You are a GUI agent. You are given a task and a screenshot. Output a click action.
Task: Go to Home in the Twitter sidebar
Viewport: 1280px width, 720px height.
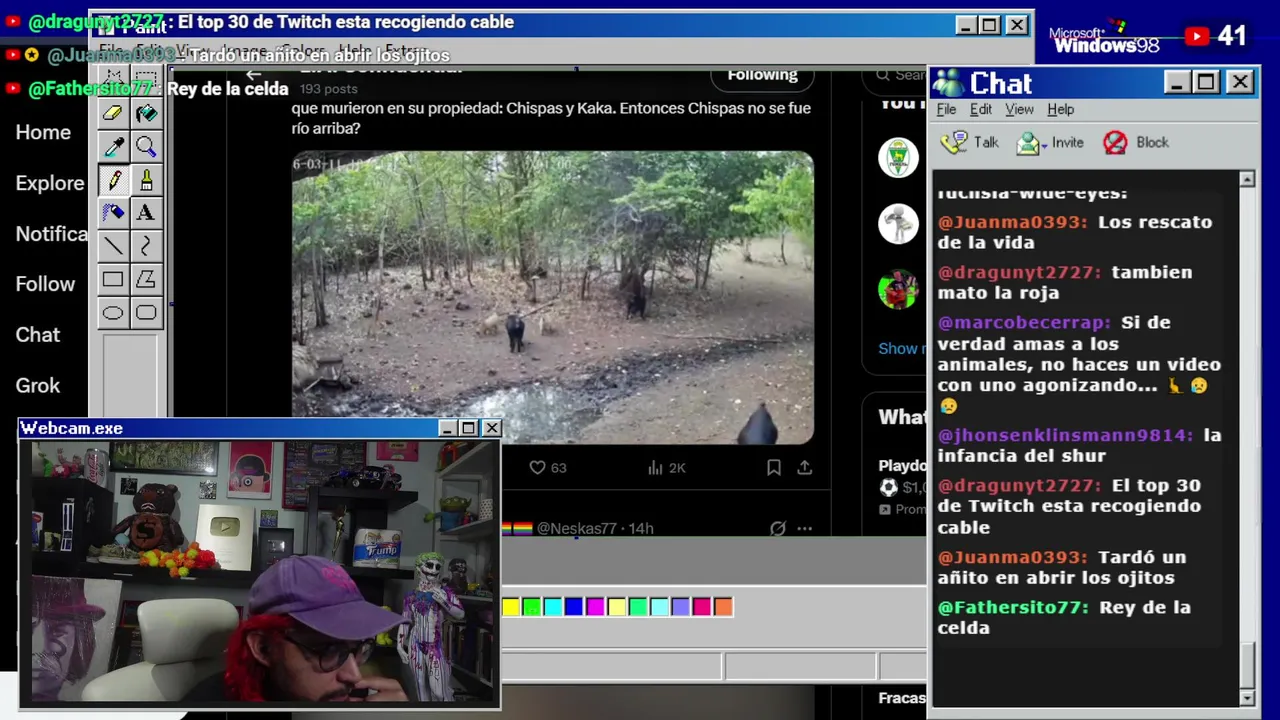point(43,133)
